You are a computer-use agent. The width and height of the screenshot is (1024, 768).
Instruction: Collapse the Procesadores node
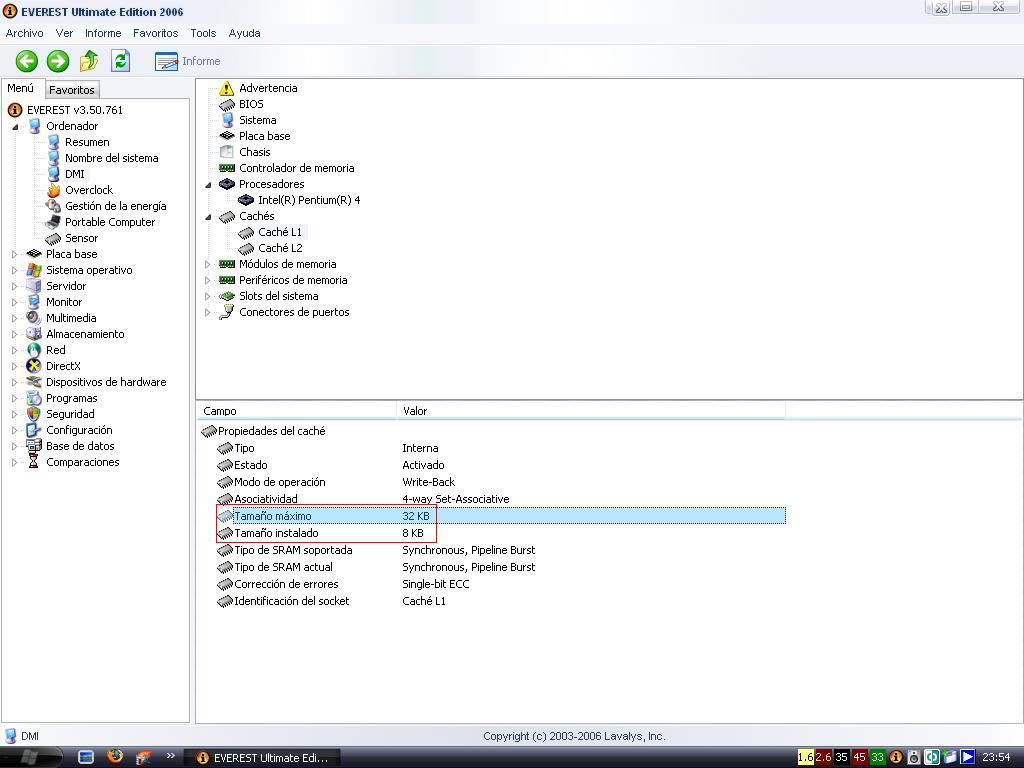pyautogui.click(x=208, y=185)
